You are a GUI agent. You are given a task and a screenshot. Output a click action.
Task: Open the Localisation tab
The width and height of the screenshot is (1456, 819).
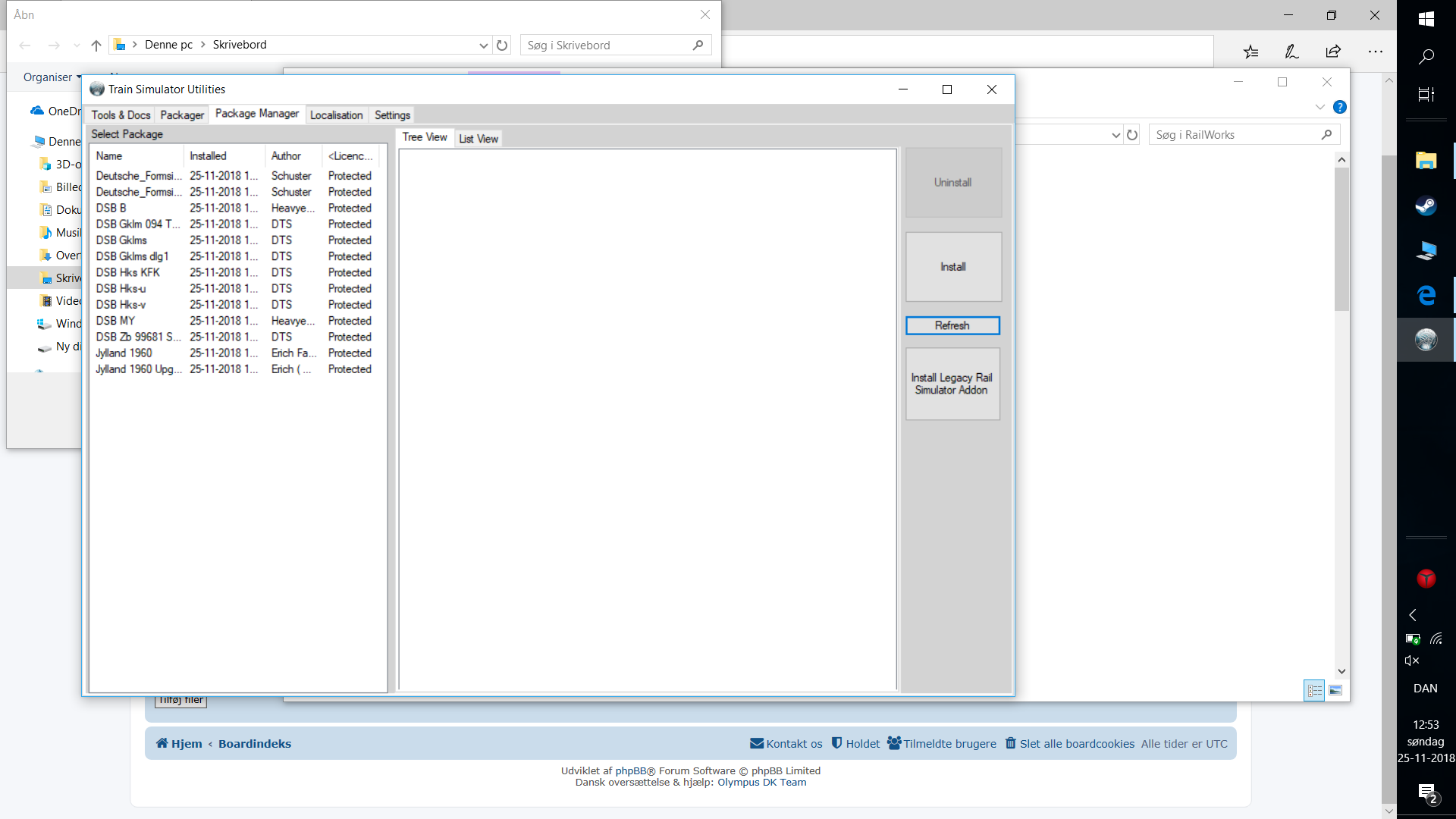click(336, 115)
